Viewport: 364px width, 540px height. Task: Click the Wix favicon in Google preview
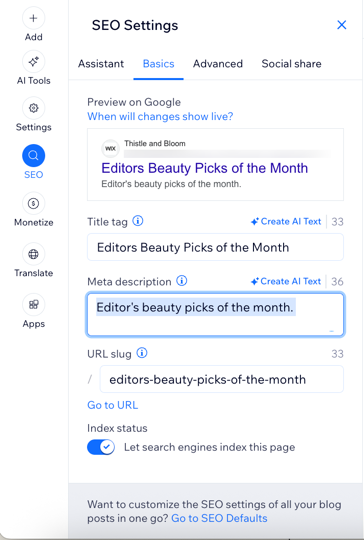click(110, 148)
